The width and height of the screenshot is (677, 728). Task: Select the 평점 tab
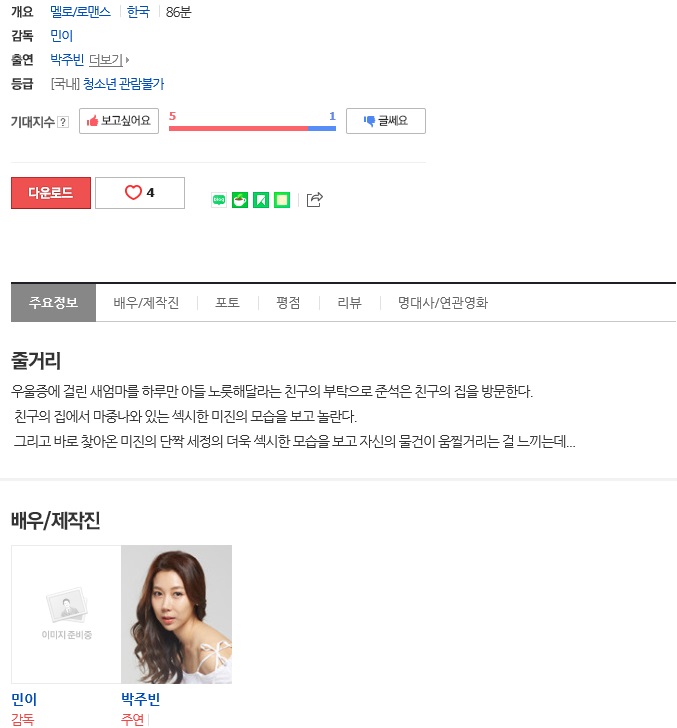point(288,303)
